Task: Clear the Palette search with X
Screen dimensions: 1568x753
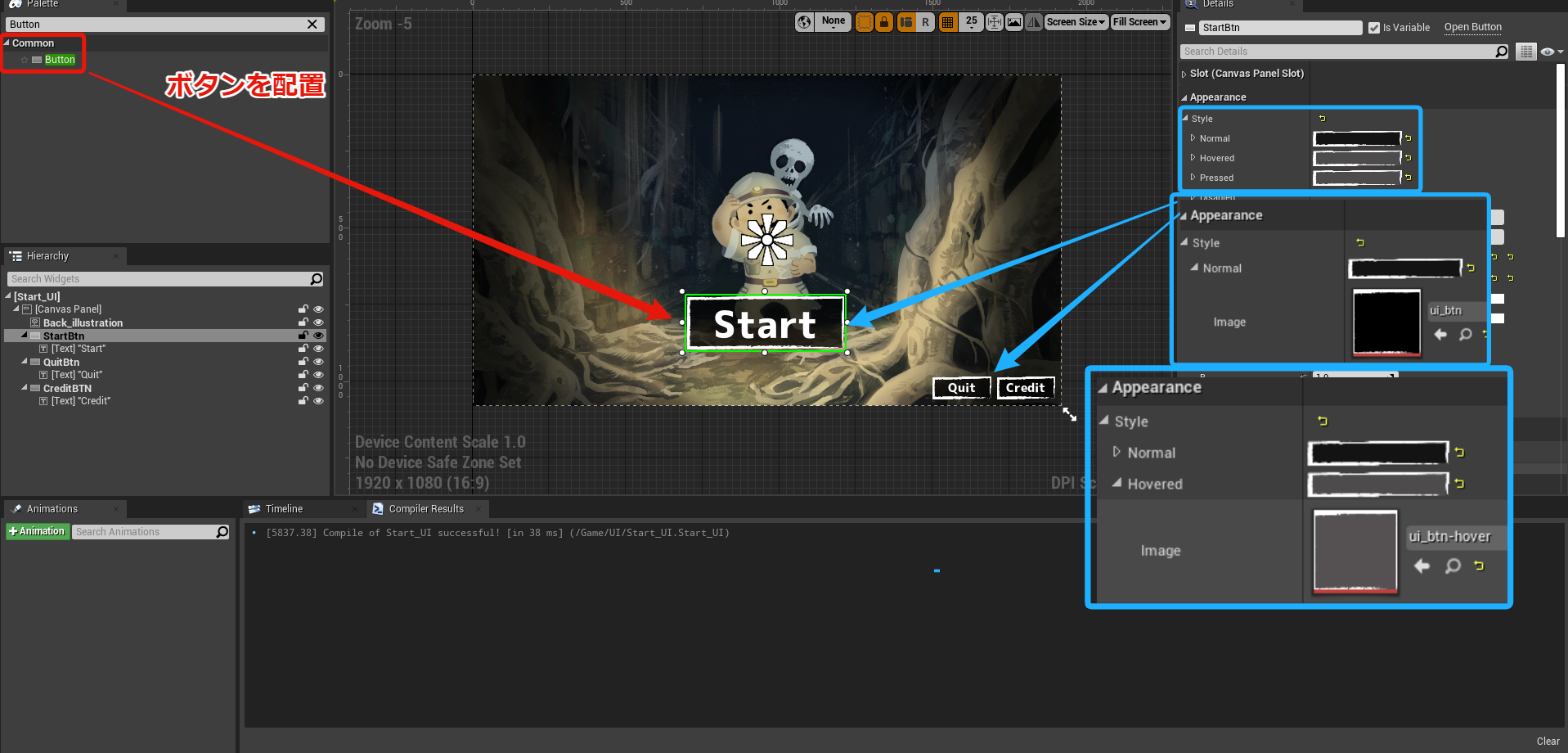Action: (312, 25)
